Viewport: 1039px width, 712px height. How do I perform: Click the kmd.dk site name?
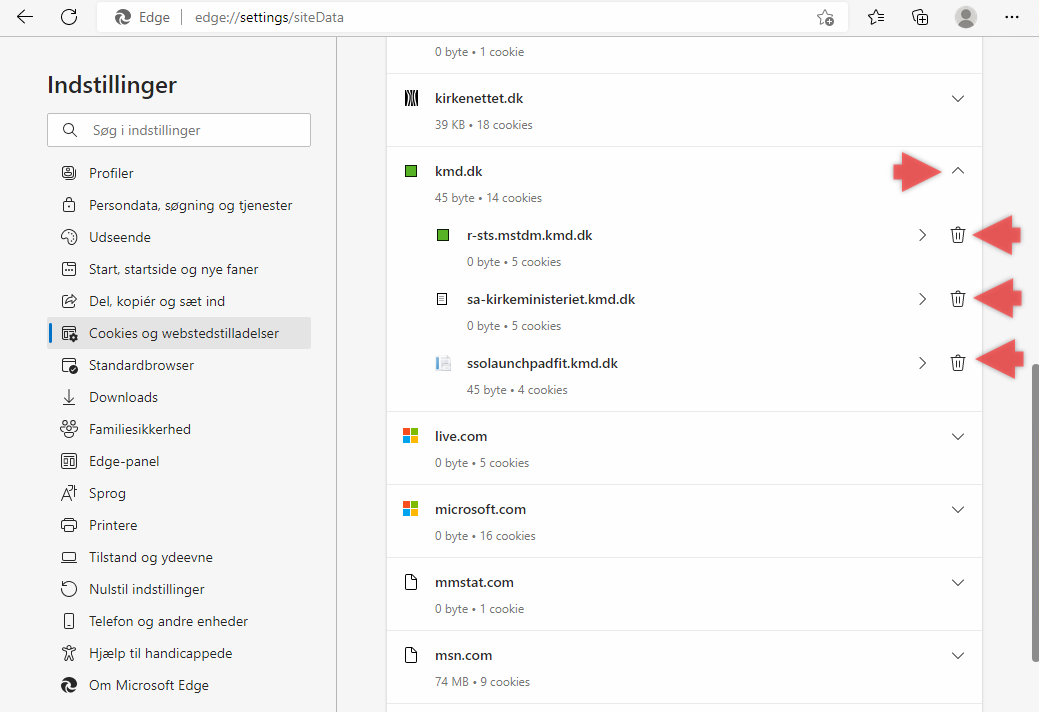pos(459,172)
